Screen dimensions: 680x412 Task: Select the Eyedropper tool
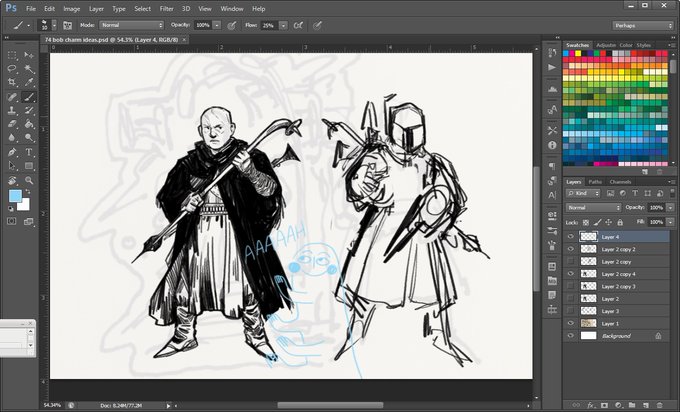pyautogui.click(x=29, y=82)
